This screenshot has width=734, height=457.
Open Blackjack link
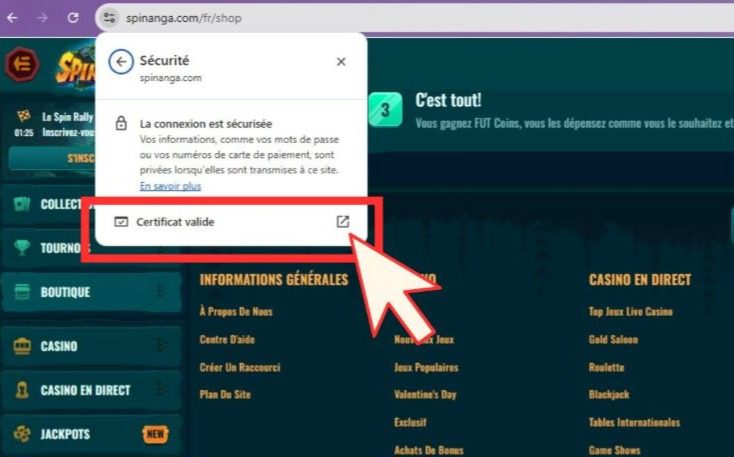pyautogui.click(x=609, y=394)
